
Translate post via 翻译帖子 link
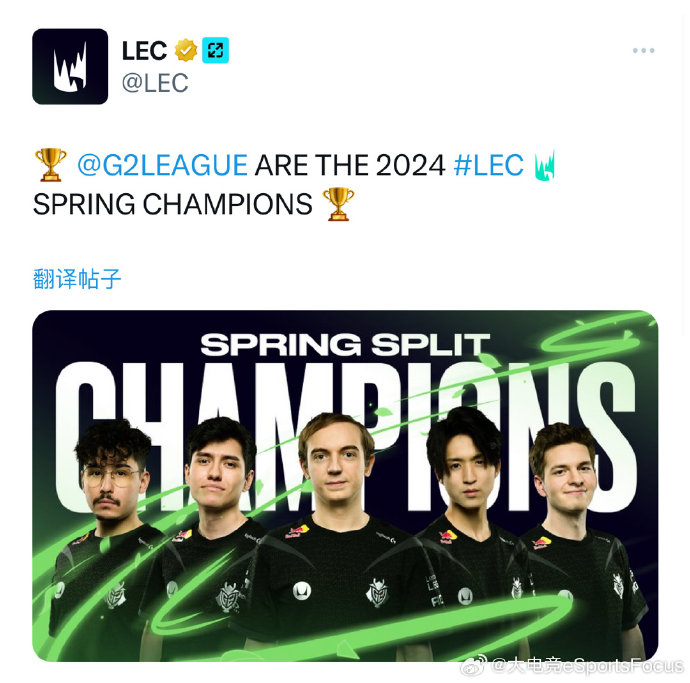coord(77,279)
